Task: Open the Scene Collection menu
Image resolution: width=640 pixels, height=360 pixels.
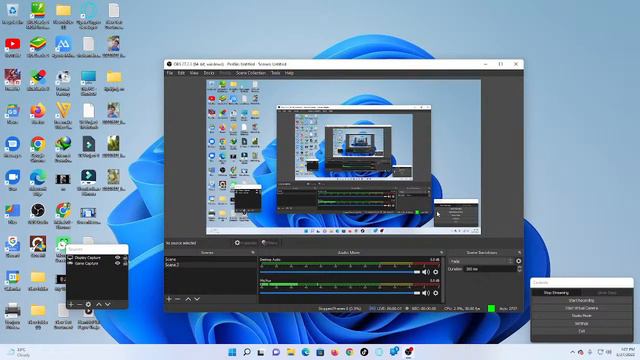Action: point(251,73)
